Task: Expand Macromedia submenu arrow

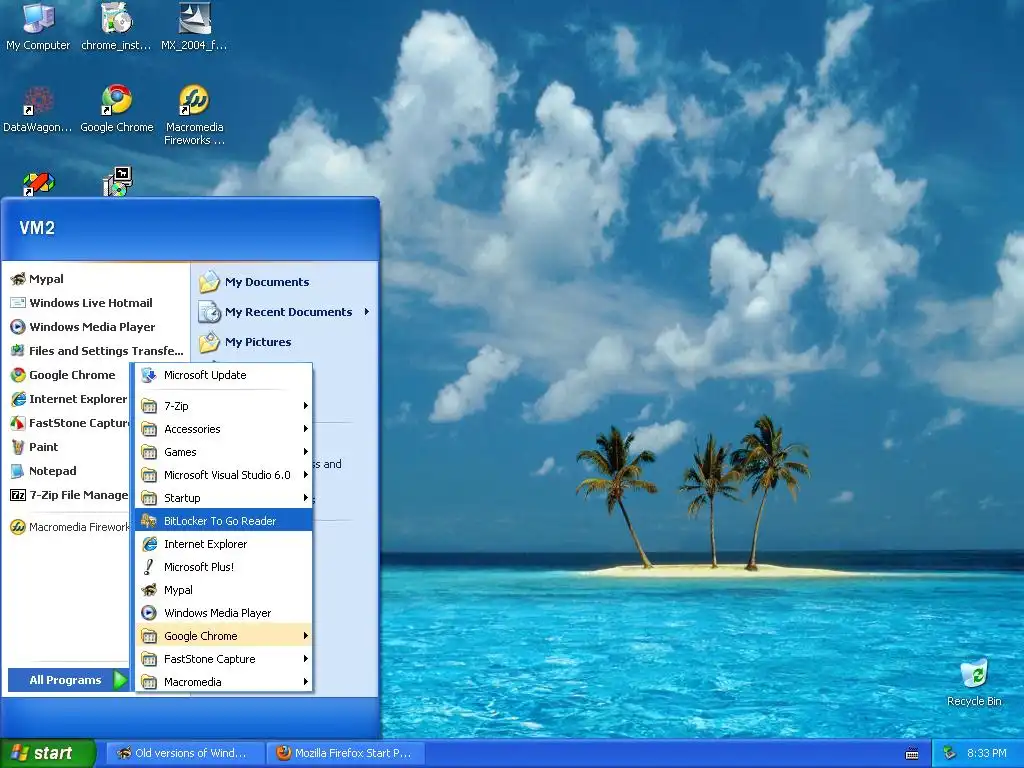Action: [x=306, y=682]
